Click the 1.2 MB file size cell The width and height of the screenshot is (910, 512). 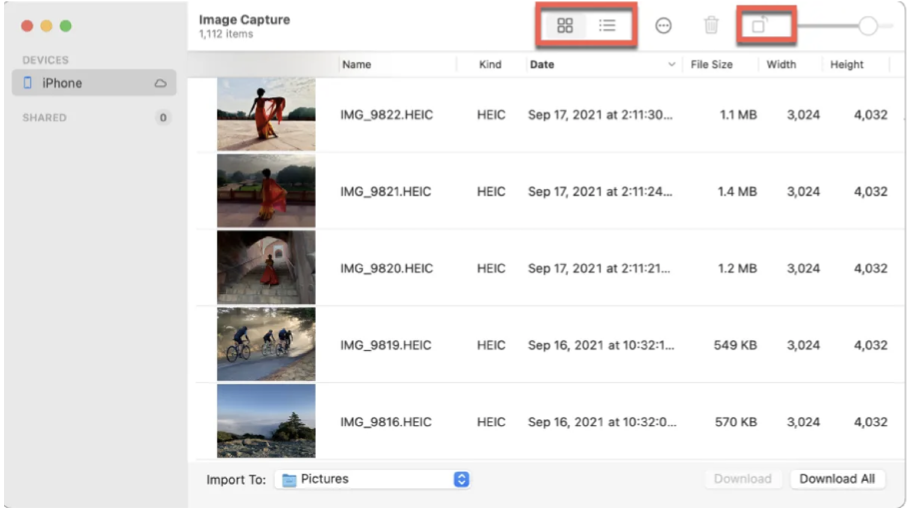(738, 268)
